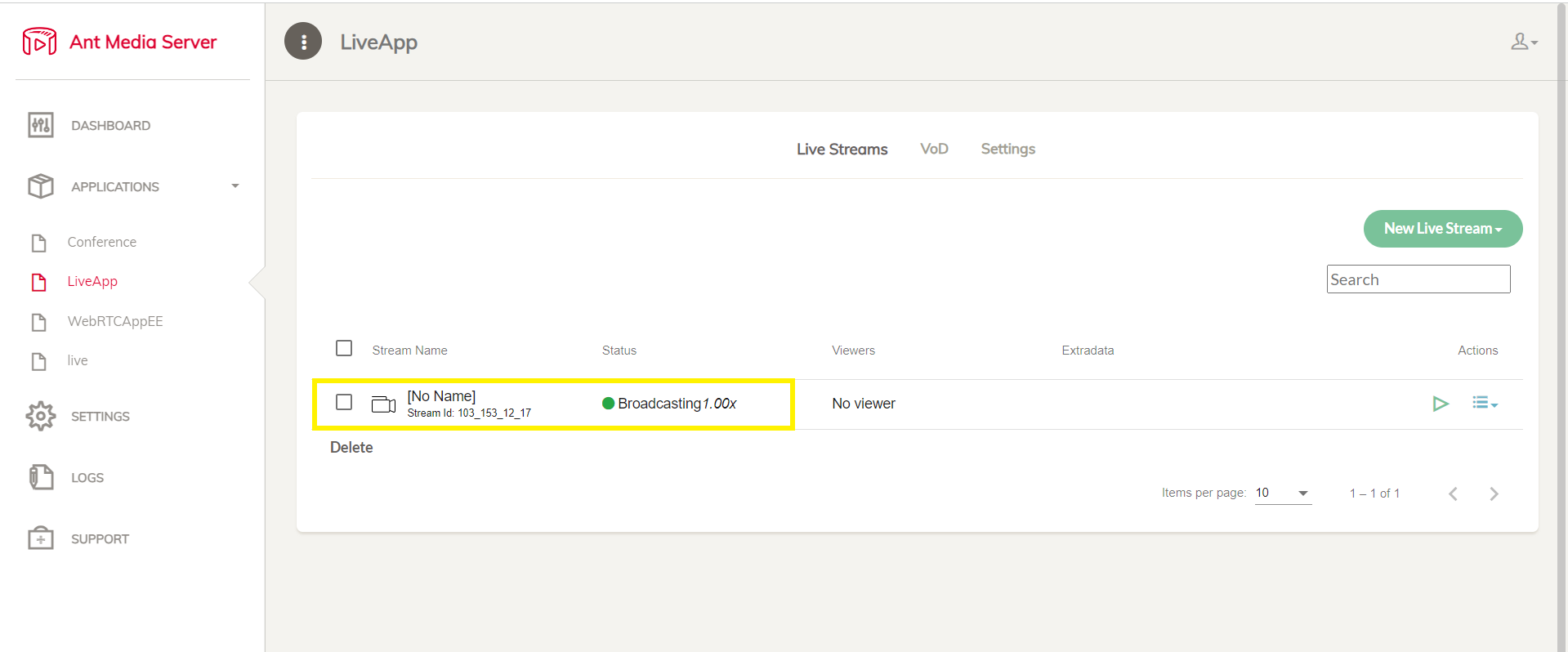
Task: Select the WebRTCAppEE application
Action: (x=115, y=321)
